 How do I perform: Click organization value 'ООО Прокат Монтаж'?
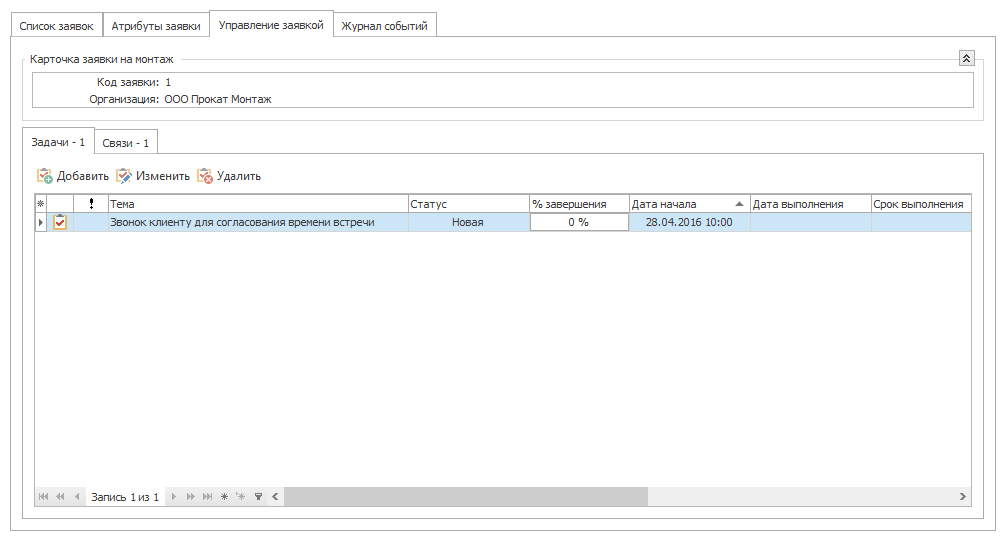[217, 99]
